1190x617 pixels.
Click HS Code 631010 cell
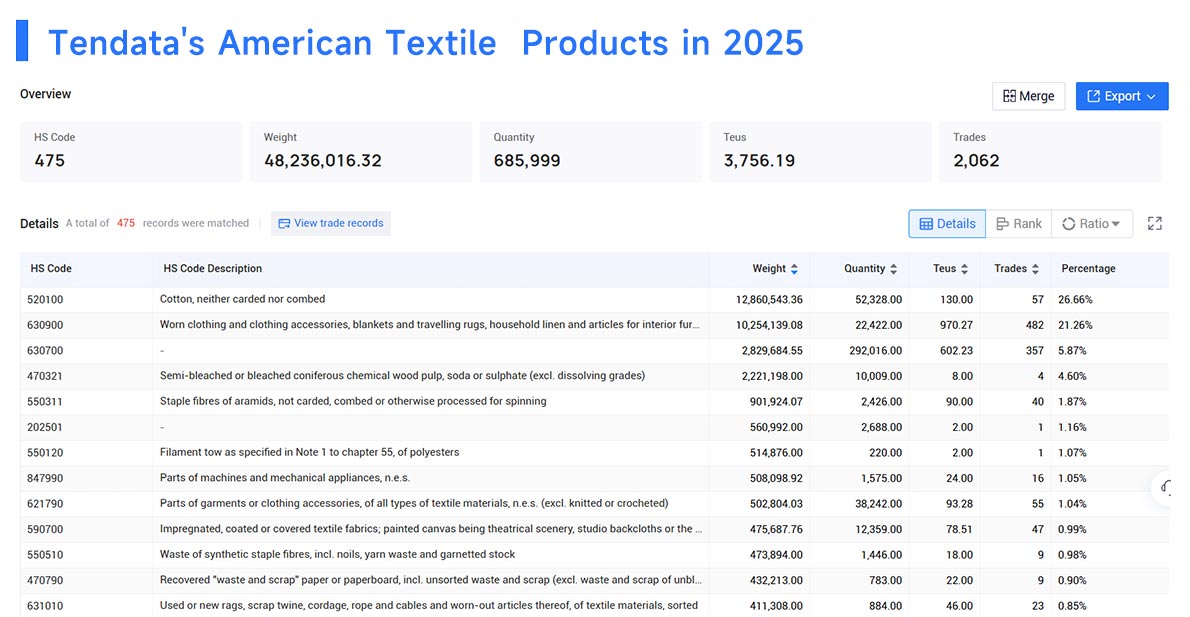point(46,606)
